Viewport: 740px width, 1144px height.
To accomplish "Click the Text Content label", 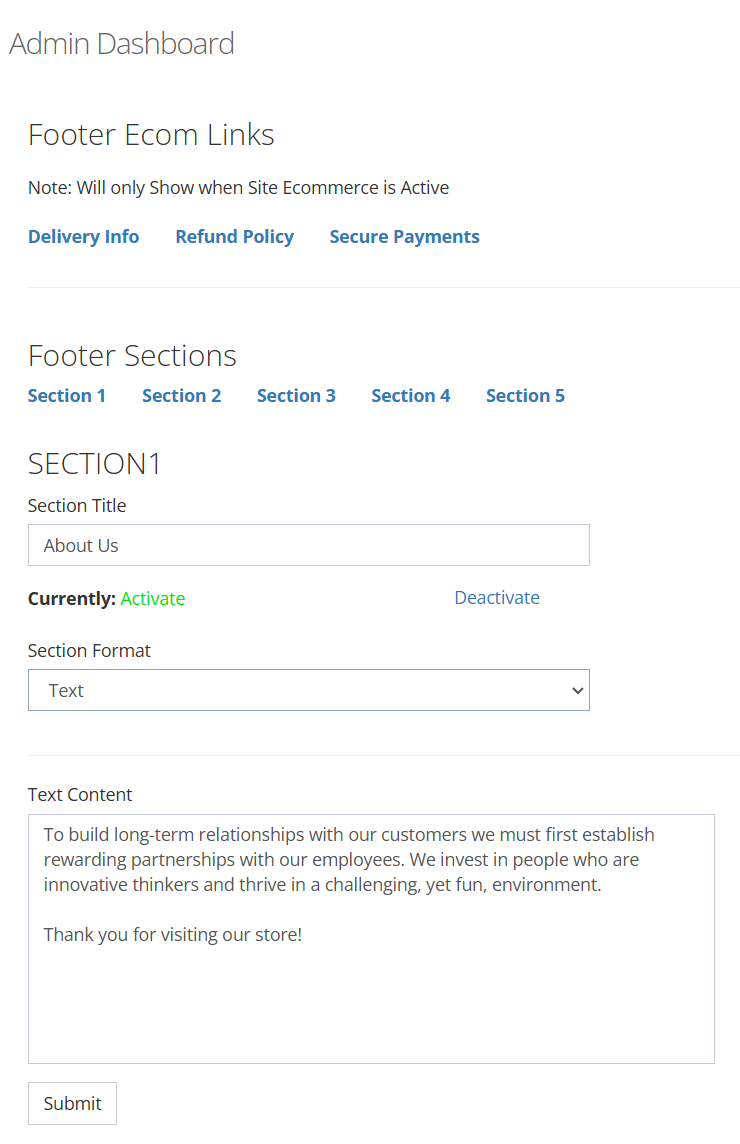I will point(80,795).
